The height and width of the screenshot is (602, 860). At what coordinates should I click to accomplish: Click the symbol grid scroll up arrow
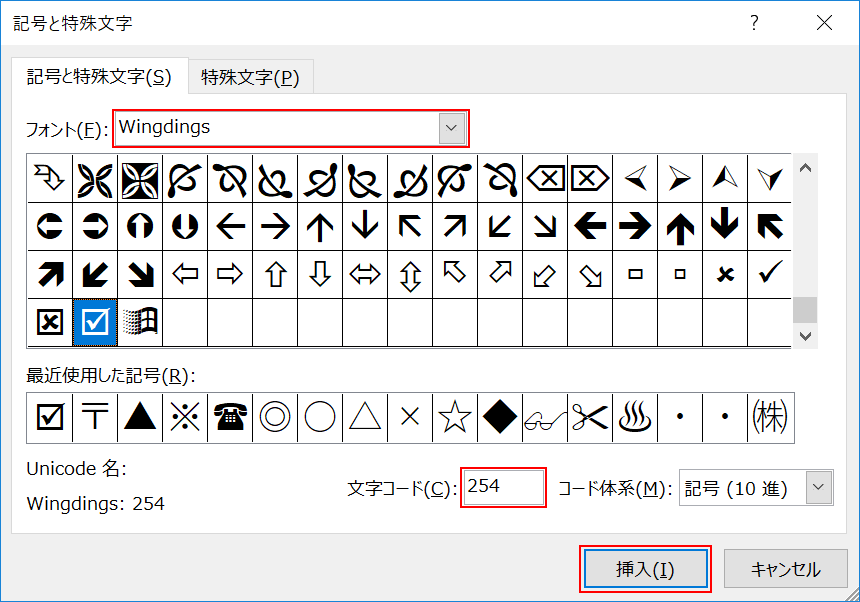805,168
